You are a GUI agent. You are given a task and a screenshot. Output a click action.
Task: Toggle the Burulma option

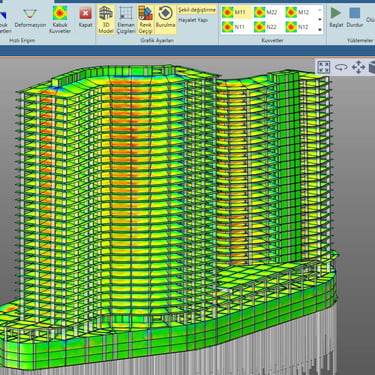click(166, 19)
